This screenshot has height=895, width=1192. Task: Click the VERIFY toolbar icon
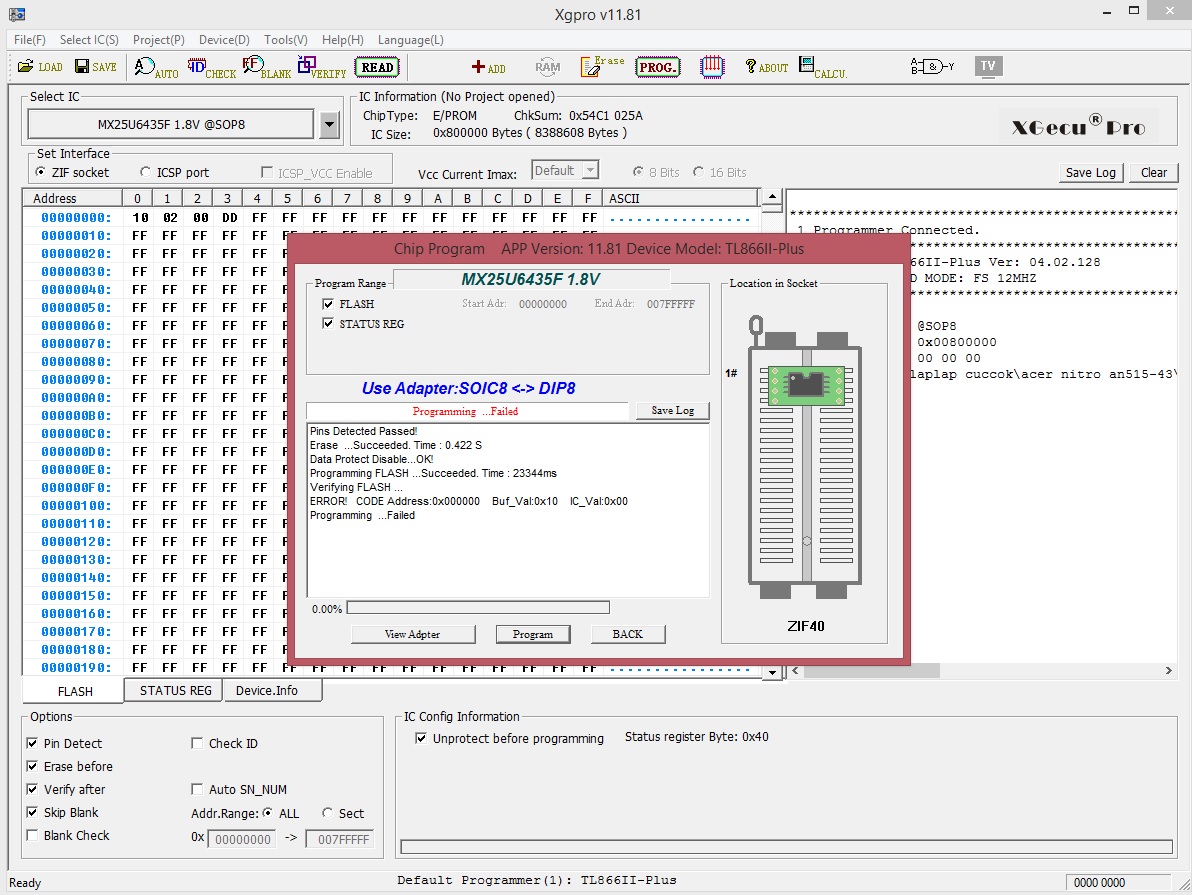tap(322, 68)
